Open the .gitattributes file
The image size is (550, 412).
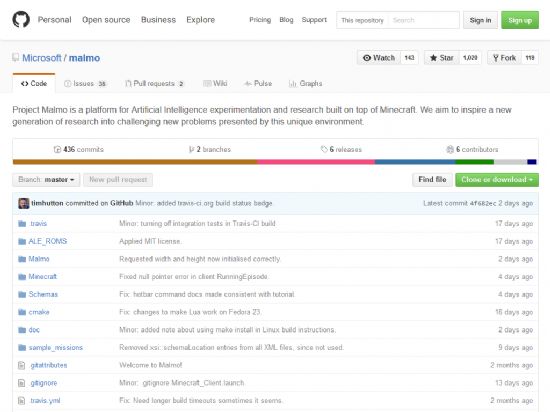click(48, 365)
